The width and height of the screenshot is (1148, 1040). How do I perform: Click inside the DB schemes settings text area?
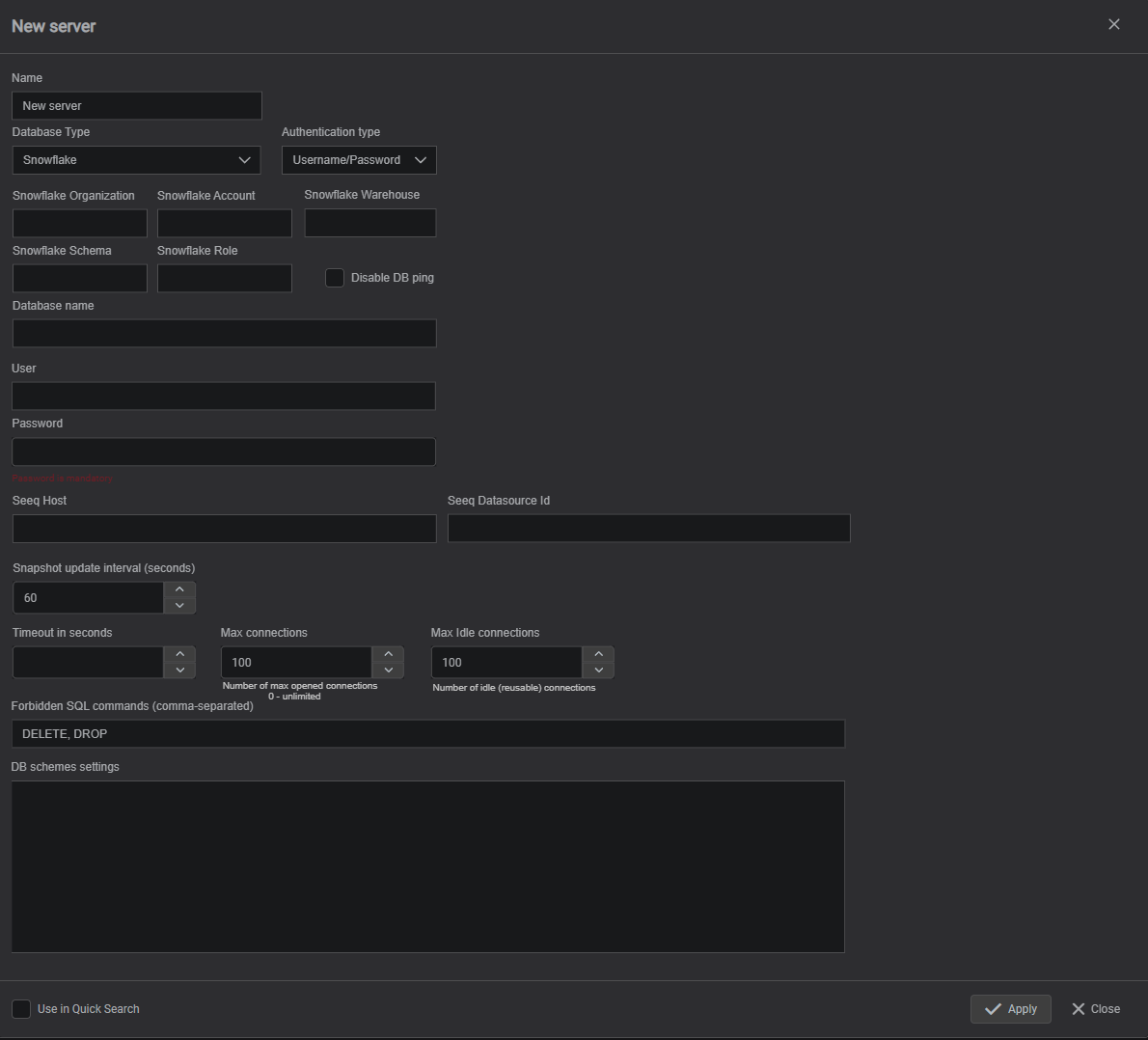pos(427,865)
